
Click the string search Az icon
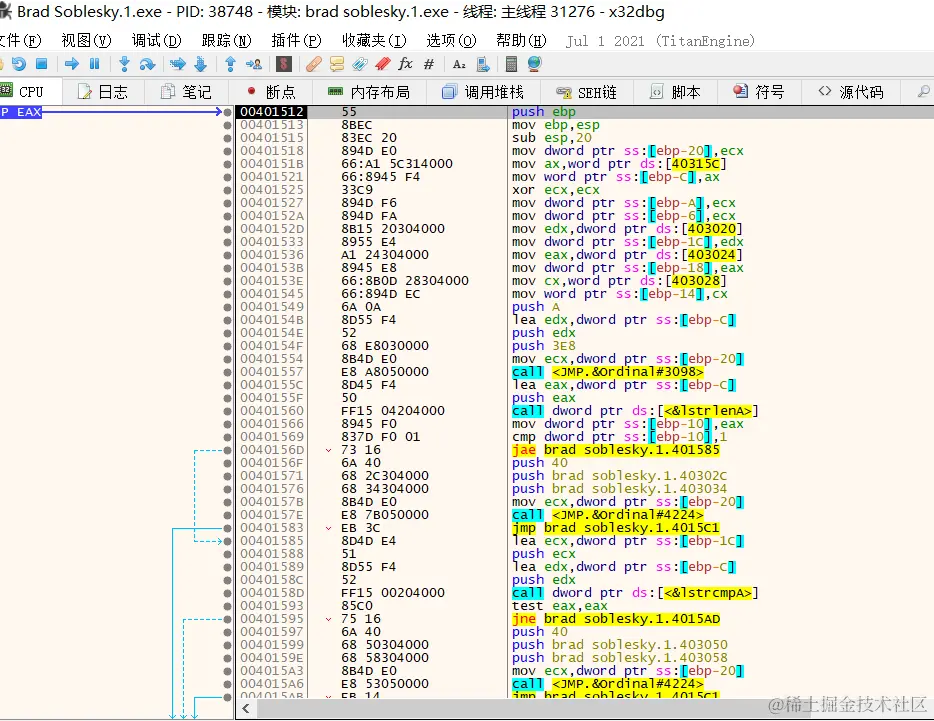(x=459, y=64)
